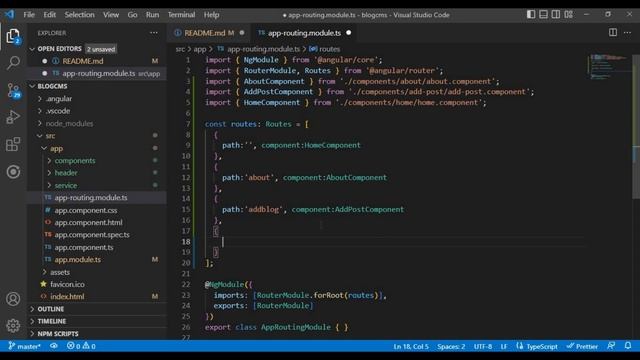This screenshot has width=640, height=360.
Task: Switch to the app-routing.module.ts editor tab
Action: [x=304, y=33]
